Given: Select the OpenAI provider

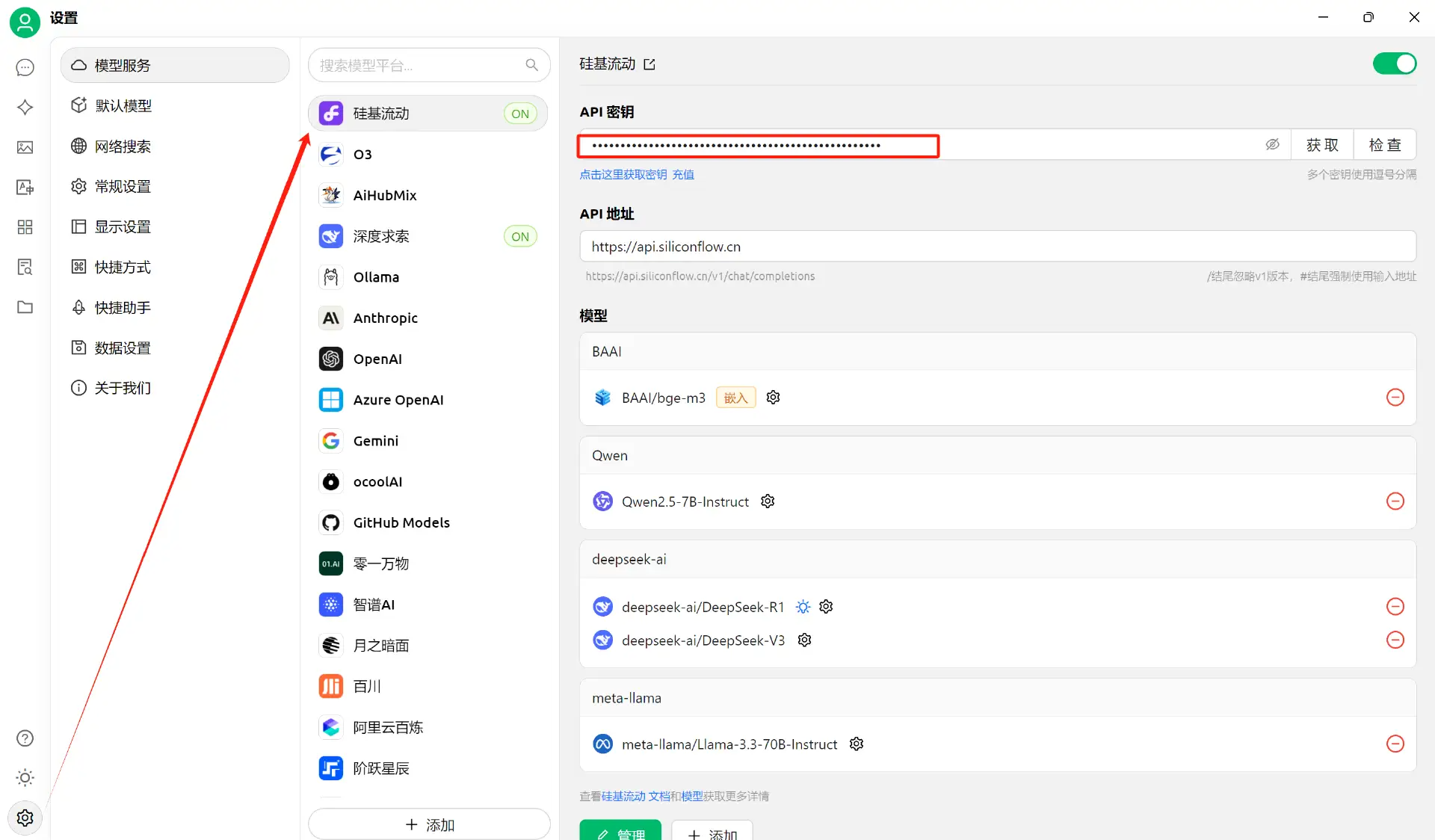Looking at the screenshot, I should [x=428, y=359].
